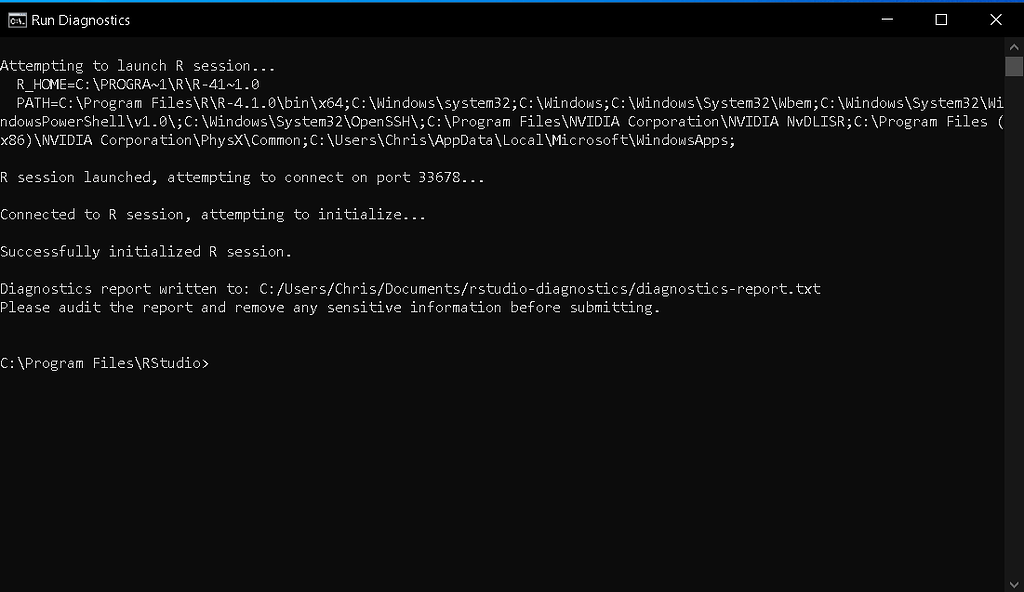The width and height of the screenshot is (1024, 592).
Task: Click the port 33678 connection message
Action: pyautogui.click(x=240, y=177)
